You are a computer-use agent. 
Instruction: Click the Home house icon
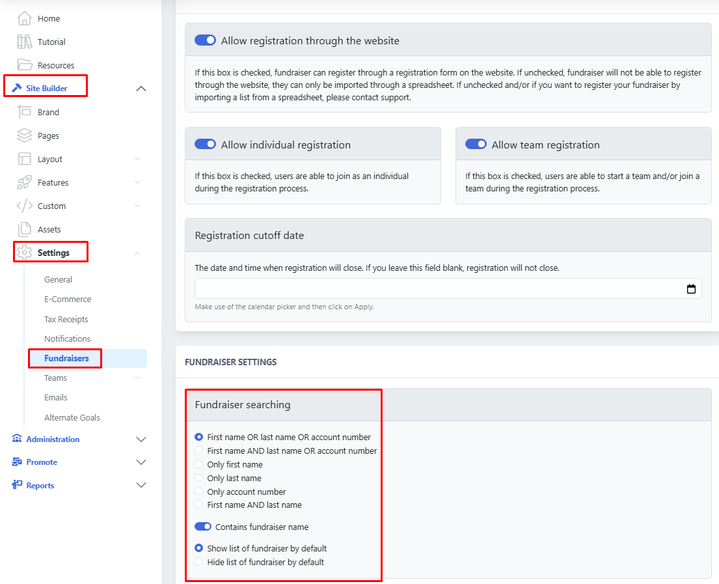click(25, 18)
